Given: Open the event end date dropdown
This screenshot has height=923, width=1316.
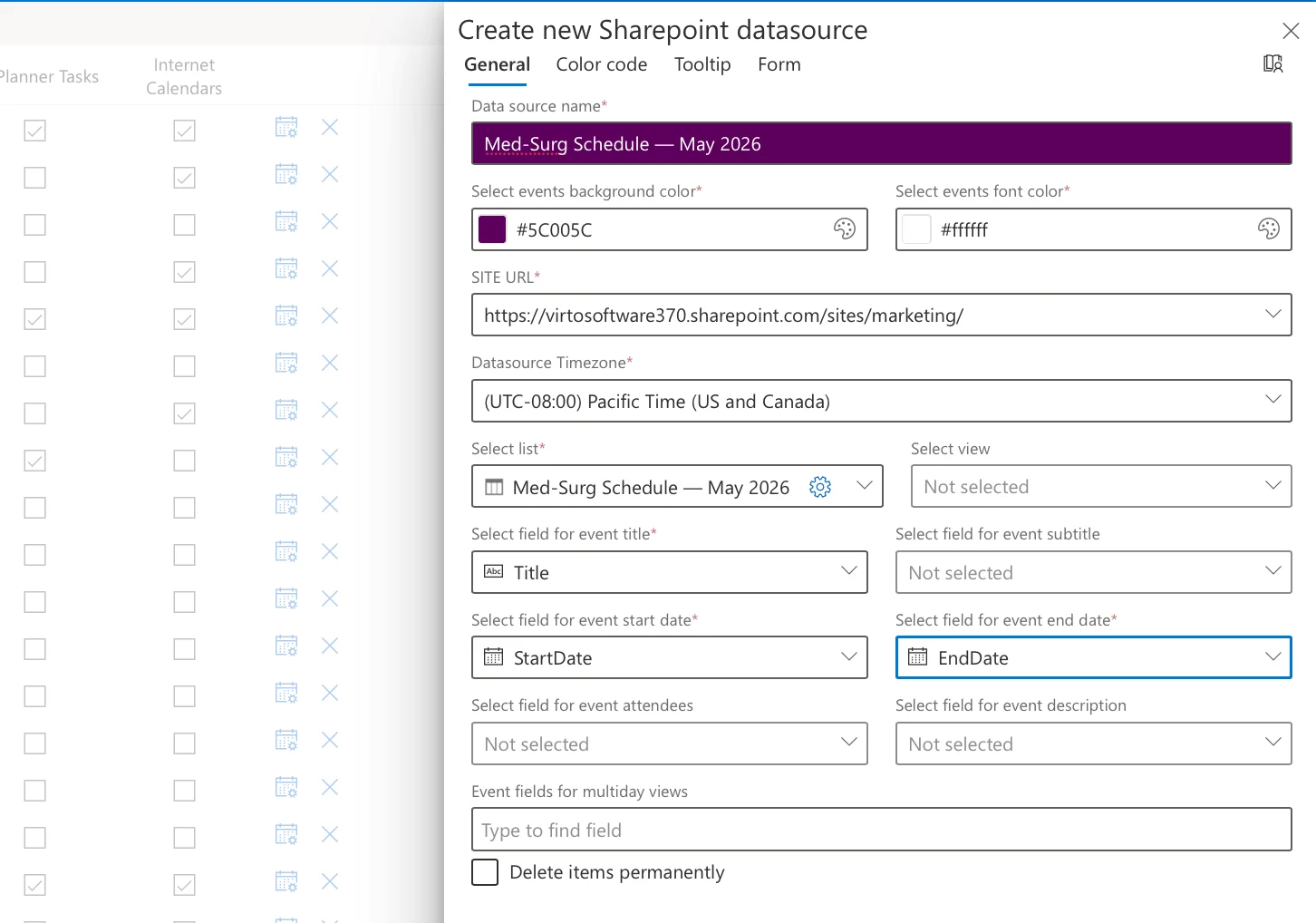Looking at the screenshot, I should coord(1094,657).
